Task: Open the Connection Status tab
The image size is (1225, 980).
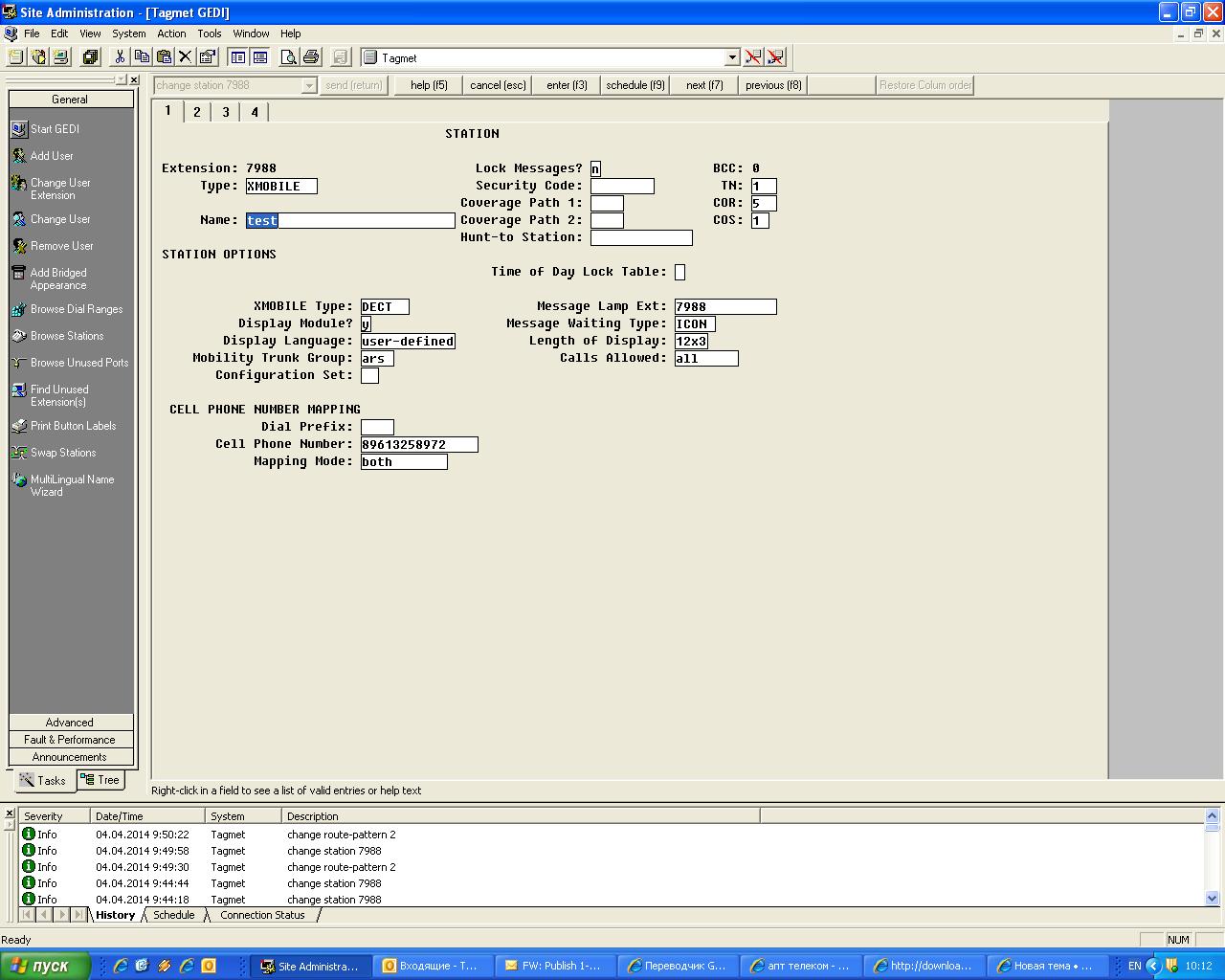Action: pyautogui.click(x=262, y=915)
